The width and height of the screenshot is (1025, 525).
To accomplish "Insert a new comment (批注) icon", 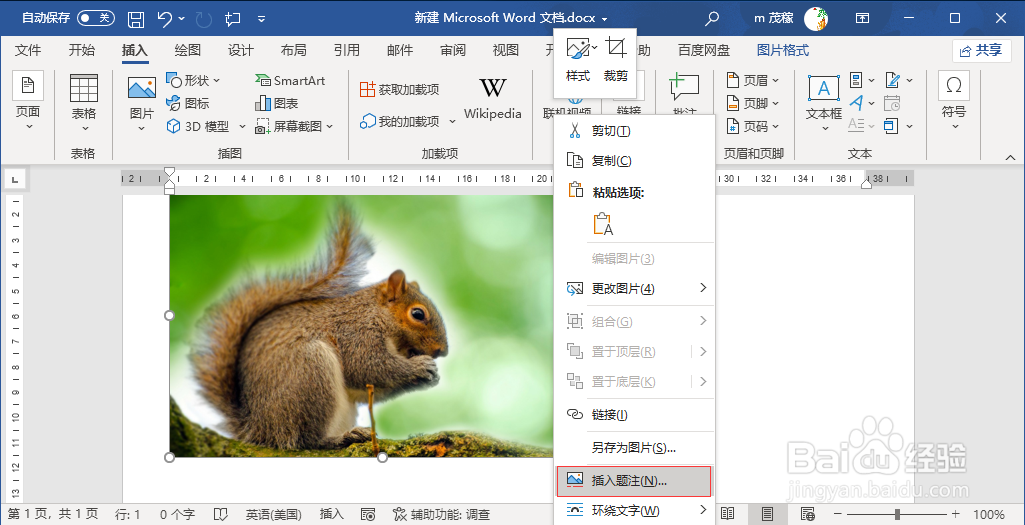I will pyautogui.click(x=684, y=88).
